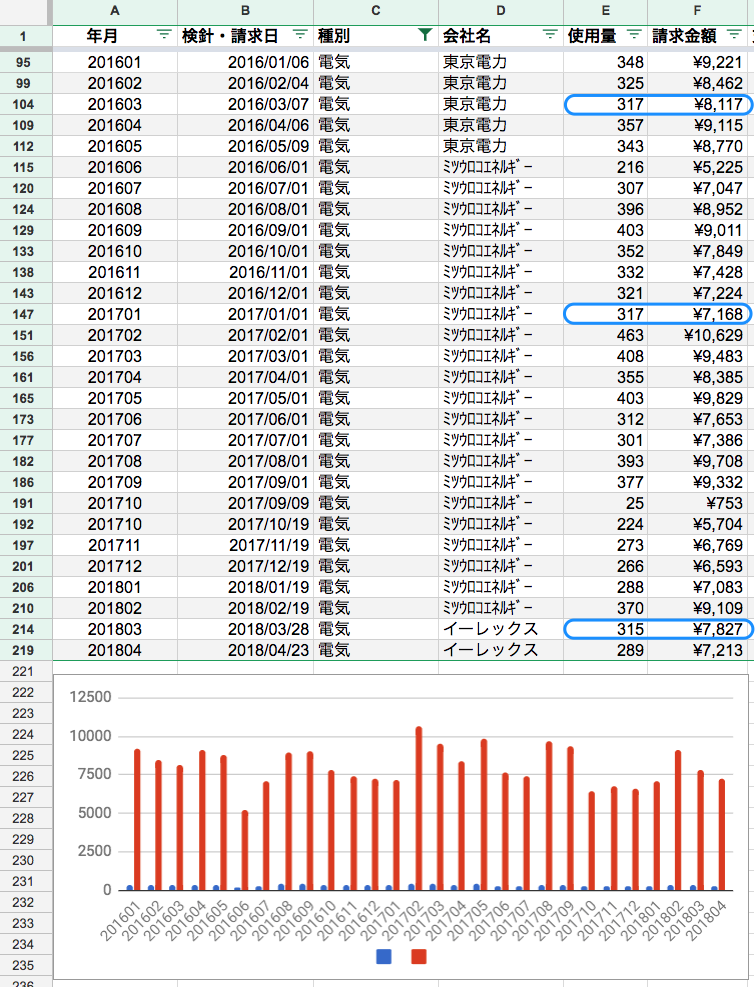Select amount cell ¥9,829
The image size is (755, 987).
[x=697, y=398]
